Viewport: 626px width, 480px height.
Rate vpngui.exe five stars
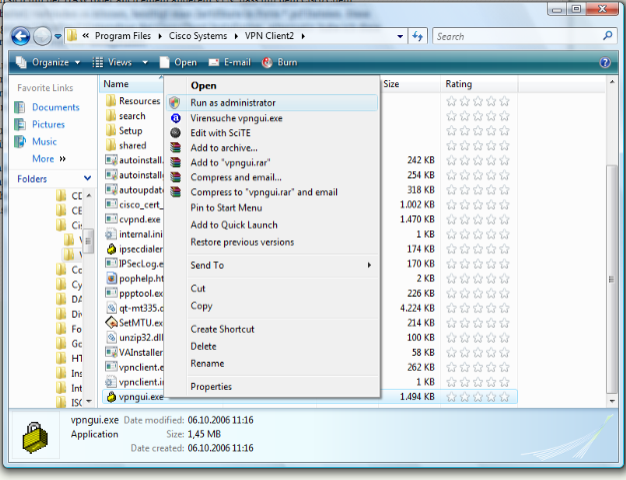tap(505, 397)
